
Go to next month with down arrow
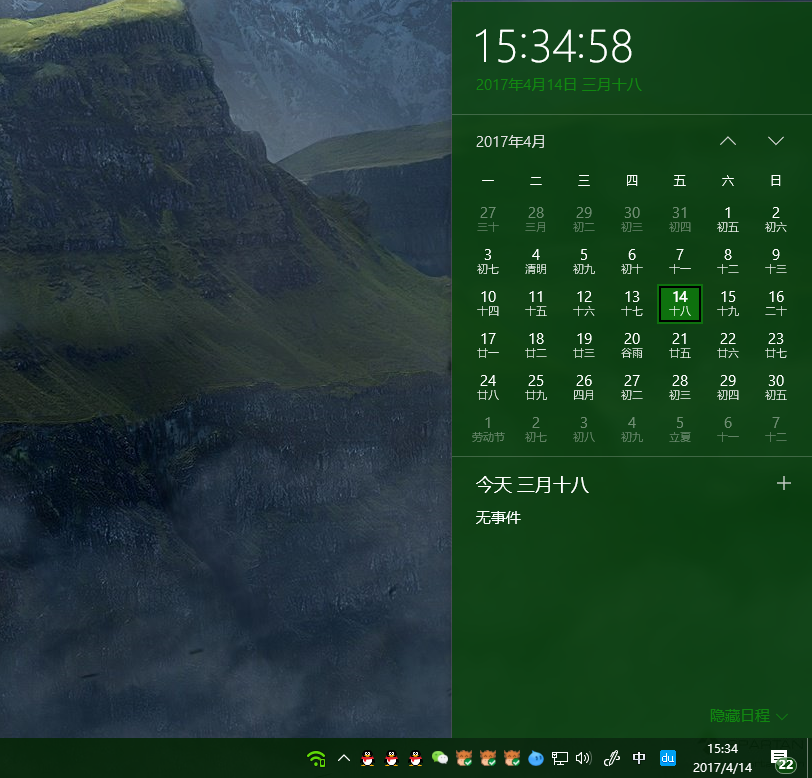[x=776, y=141]
